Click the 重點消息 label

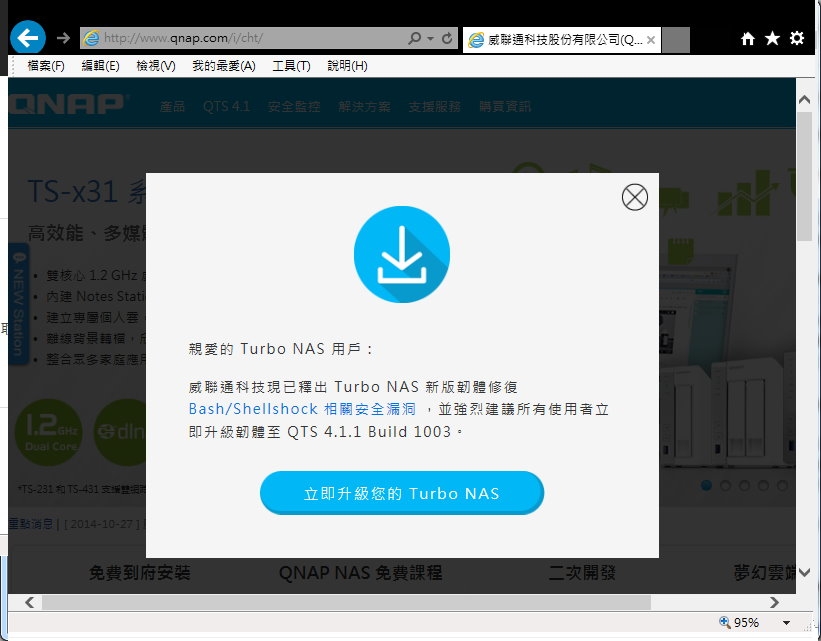pos(31,523)
